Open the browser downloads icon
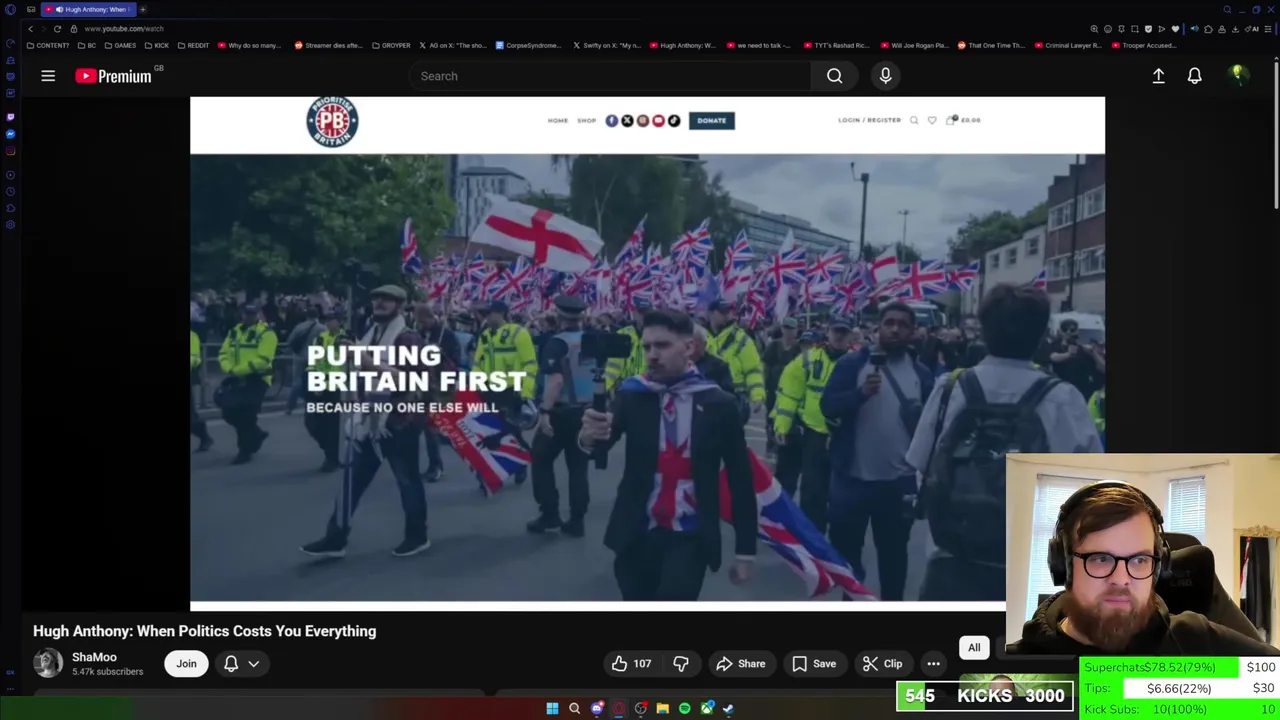 tap(1235, 29)
